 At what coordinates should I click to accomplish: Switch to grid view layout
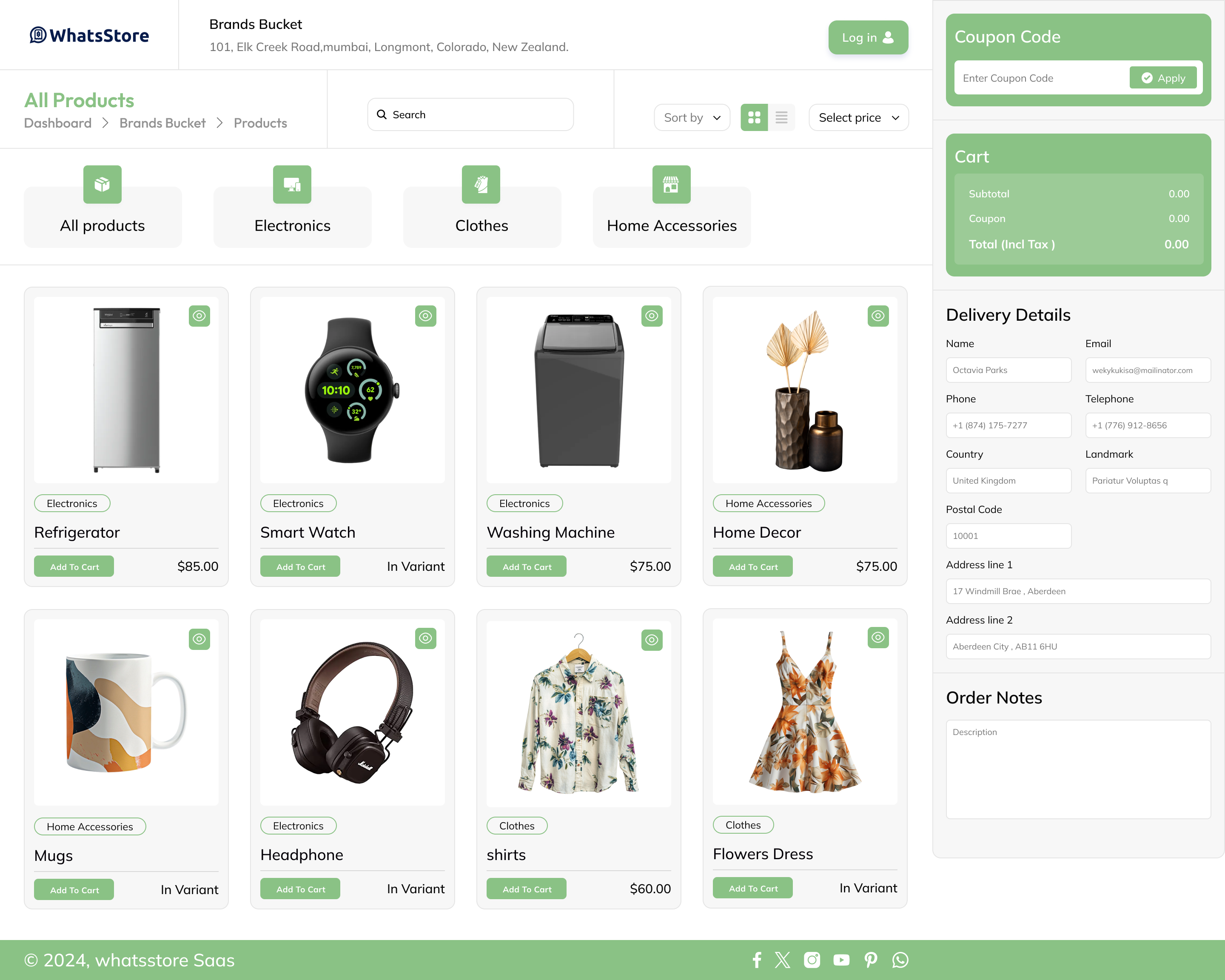pos(754,117)
